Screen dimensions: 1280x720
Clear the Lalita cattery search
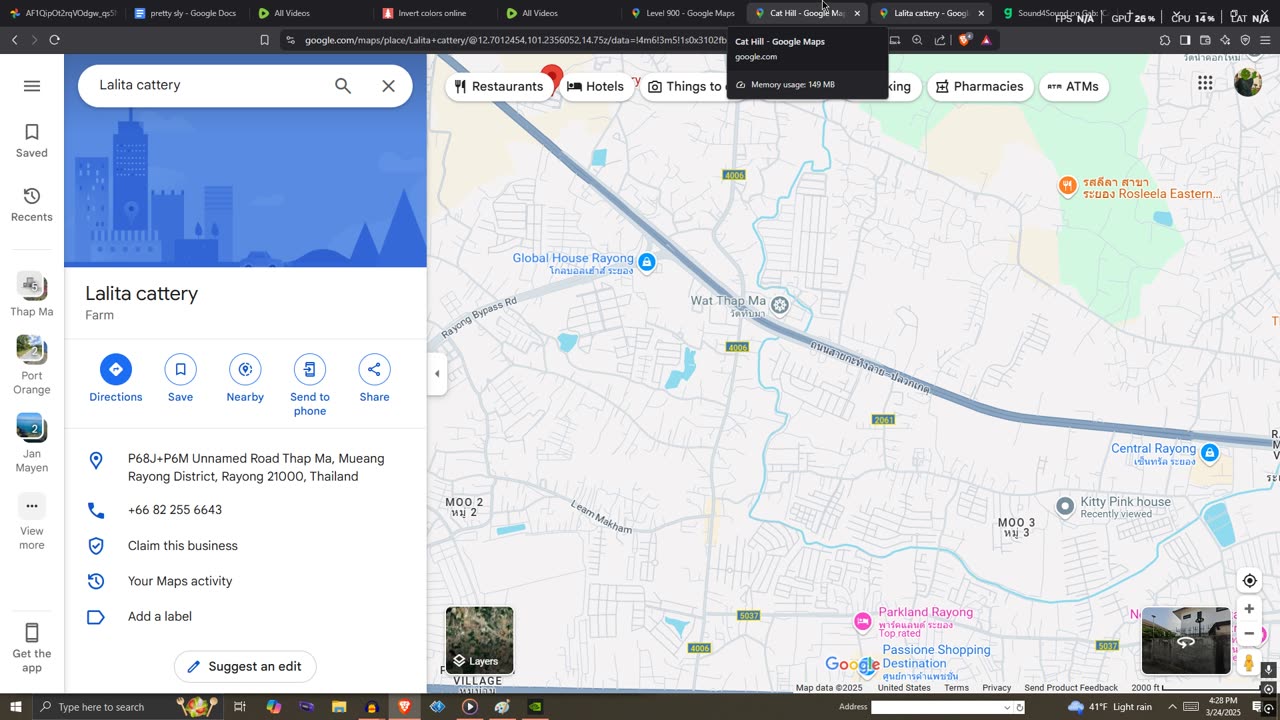pyautogui.click(x=389, y=86)
